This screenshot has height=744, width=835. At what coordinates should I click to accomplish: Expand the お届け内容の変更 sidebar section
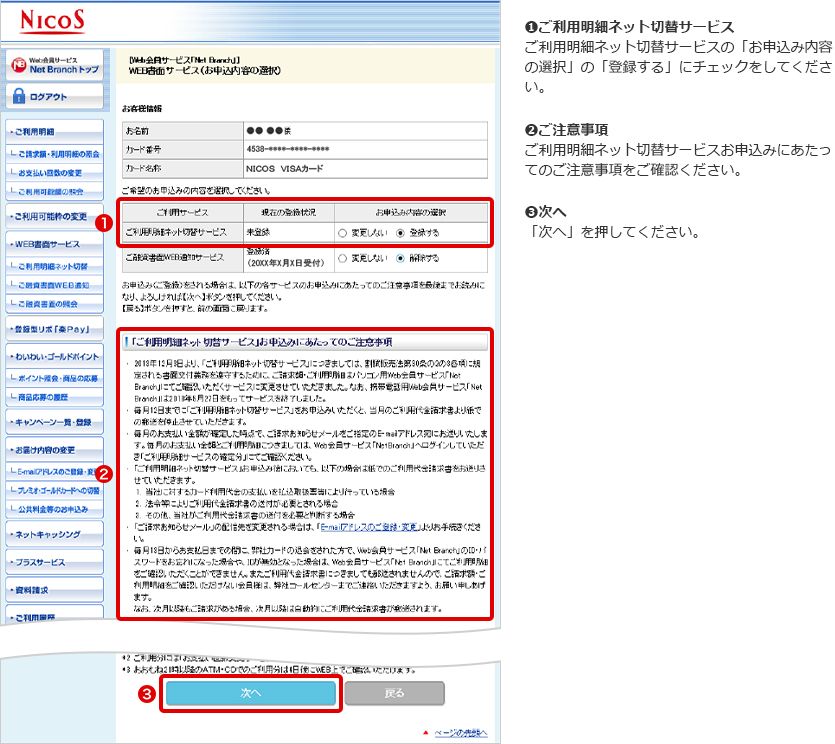click(53, 450)
